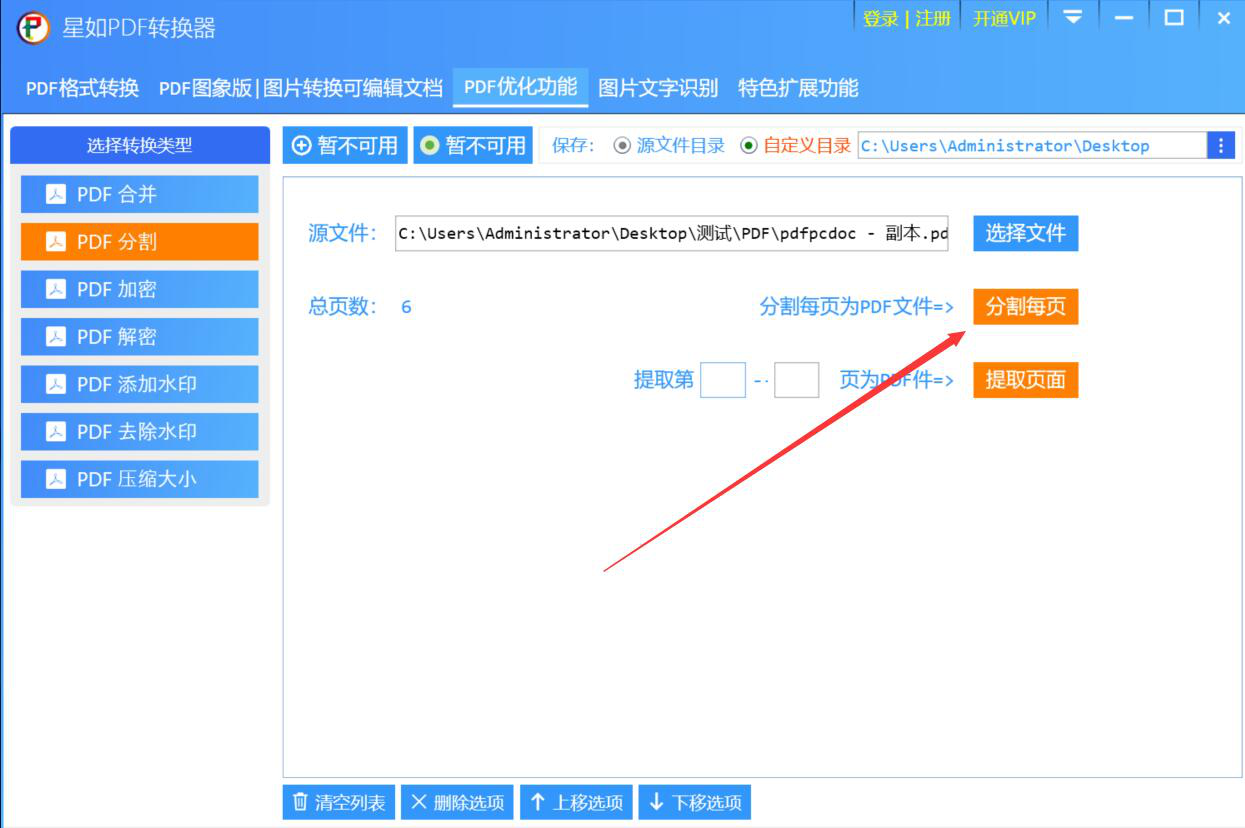Click the first page range input field

(722, 381)
